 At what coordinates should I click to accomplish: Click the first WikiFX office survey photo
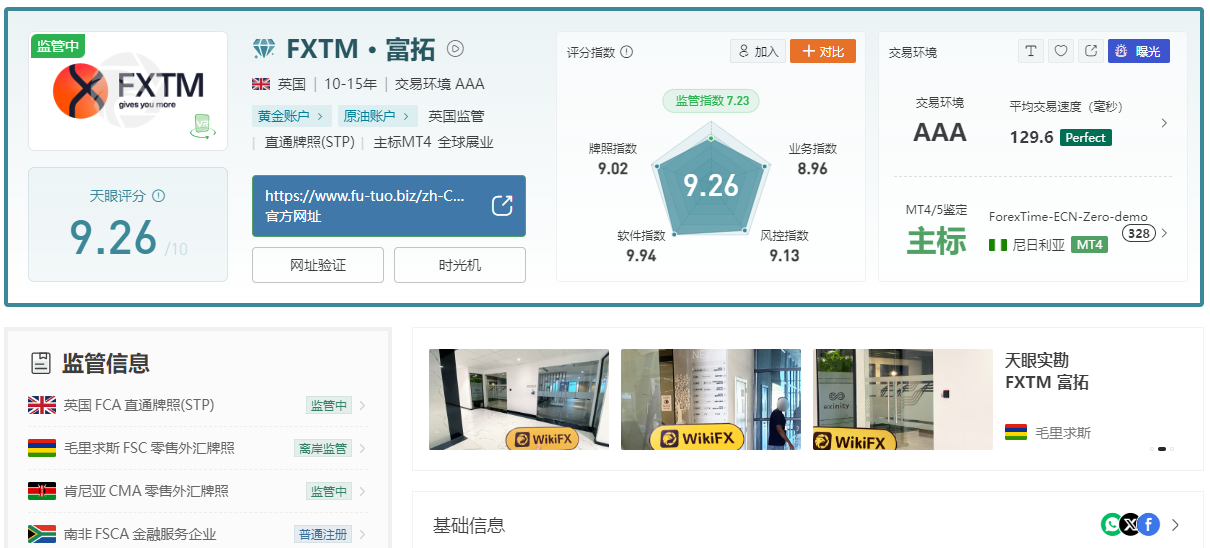(x=519, y=399)
